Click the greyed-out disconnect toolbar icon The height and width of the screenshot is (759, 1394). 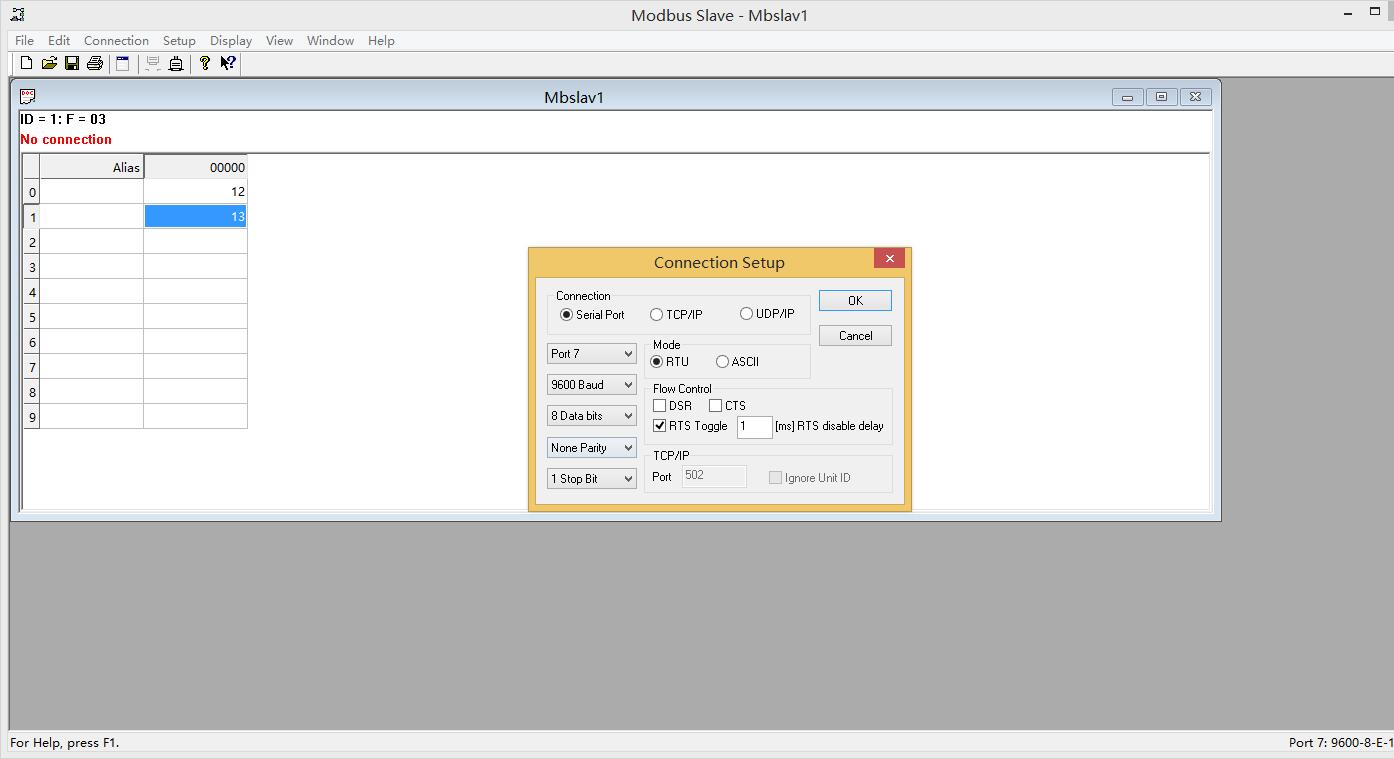click(x=153, y=63)
